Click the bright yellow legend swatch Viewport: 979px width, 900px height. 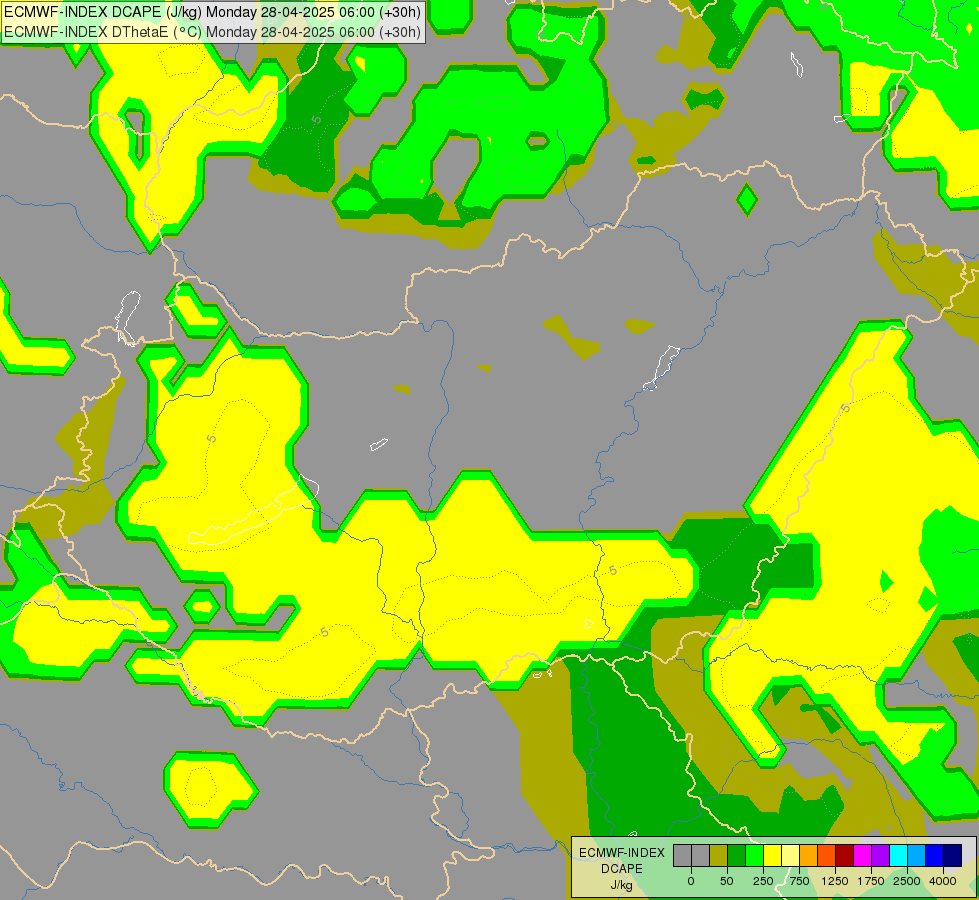click(x=772, y=855)
